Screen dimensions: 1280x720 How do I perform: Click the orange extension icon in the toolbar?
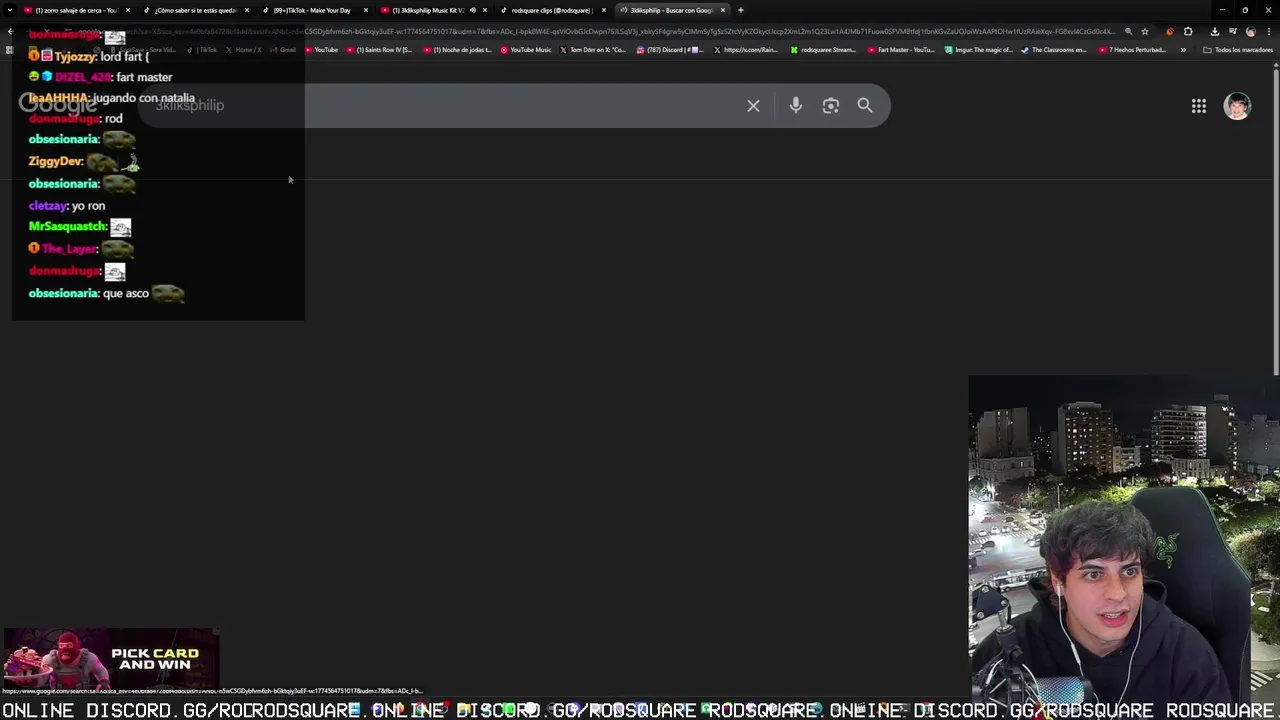point(1170,32)
